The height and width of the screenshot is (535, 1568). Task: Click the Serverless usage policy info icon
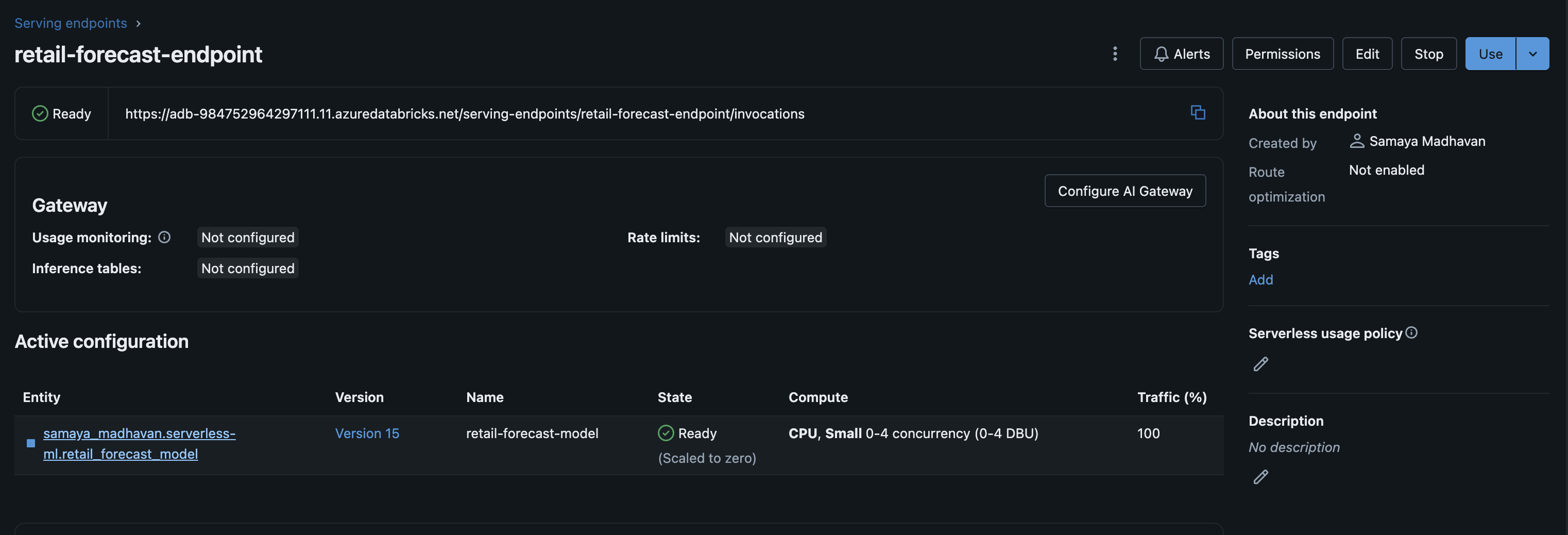pyautogui.click(x=1412, y=332)
